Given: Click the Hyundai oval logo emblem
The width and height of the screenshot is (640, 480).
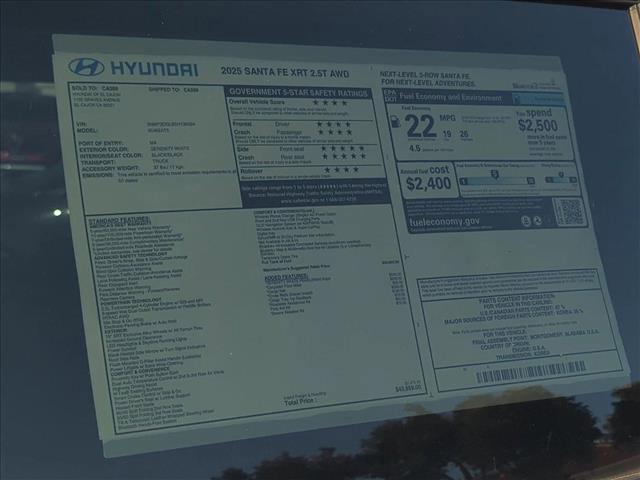Looking at the screenshot, I should pyautogui.click(x=86, y=67).
